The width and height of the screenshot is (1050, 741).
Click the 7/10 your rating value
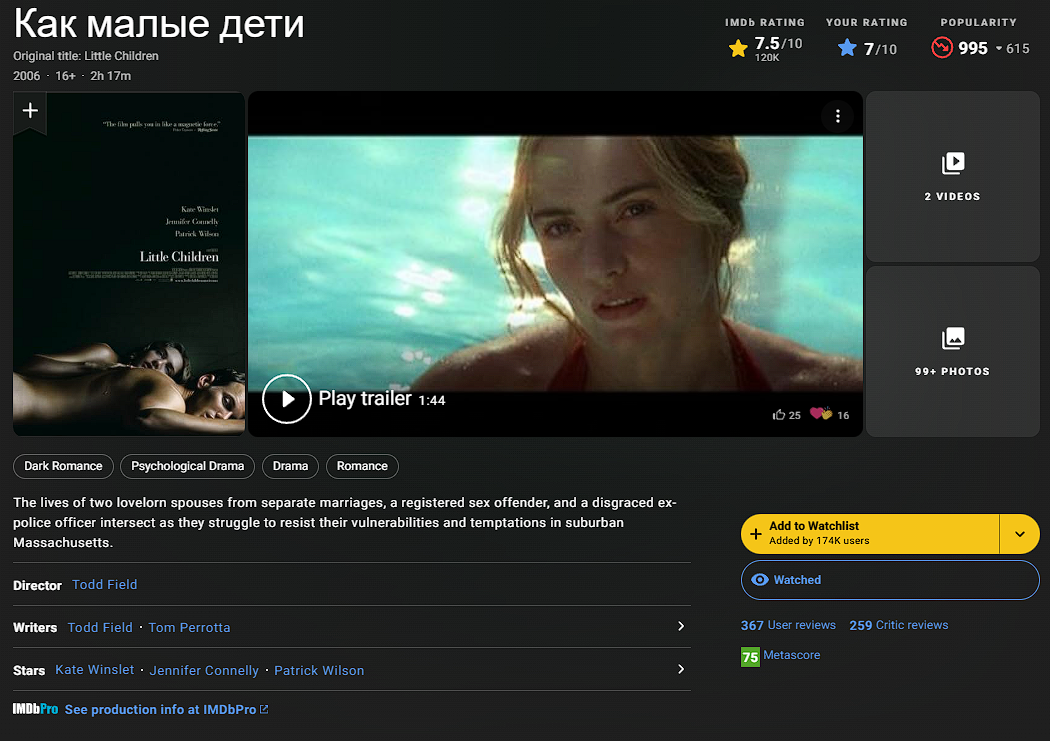[x=880, y=49]
